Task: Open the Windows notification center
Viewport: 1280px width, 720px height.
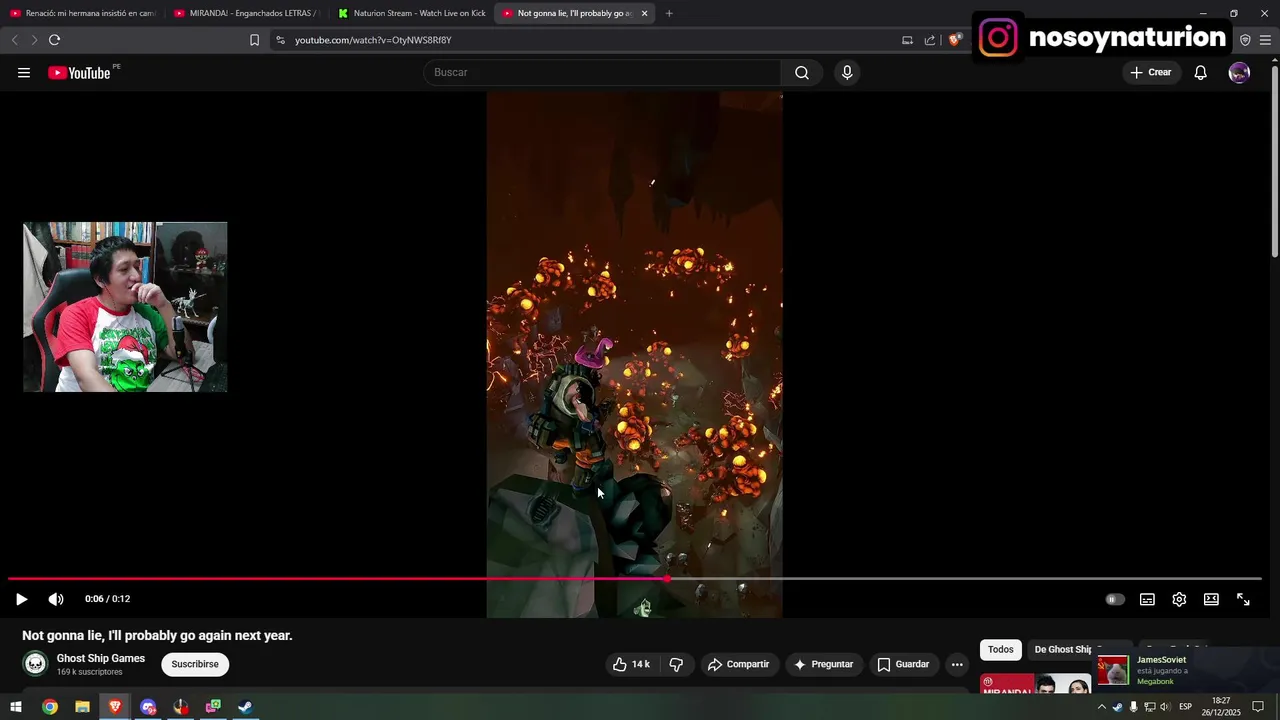Action: 1258,707
